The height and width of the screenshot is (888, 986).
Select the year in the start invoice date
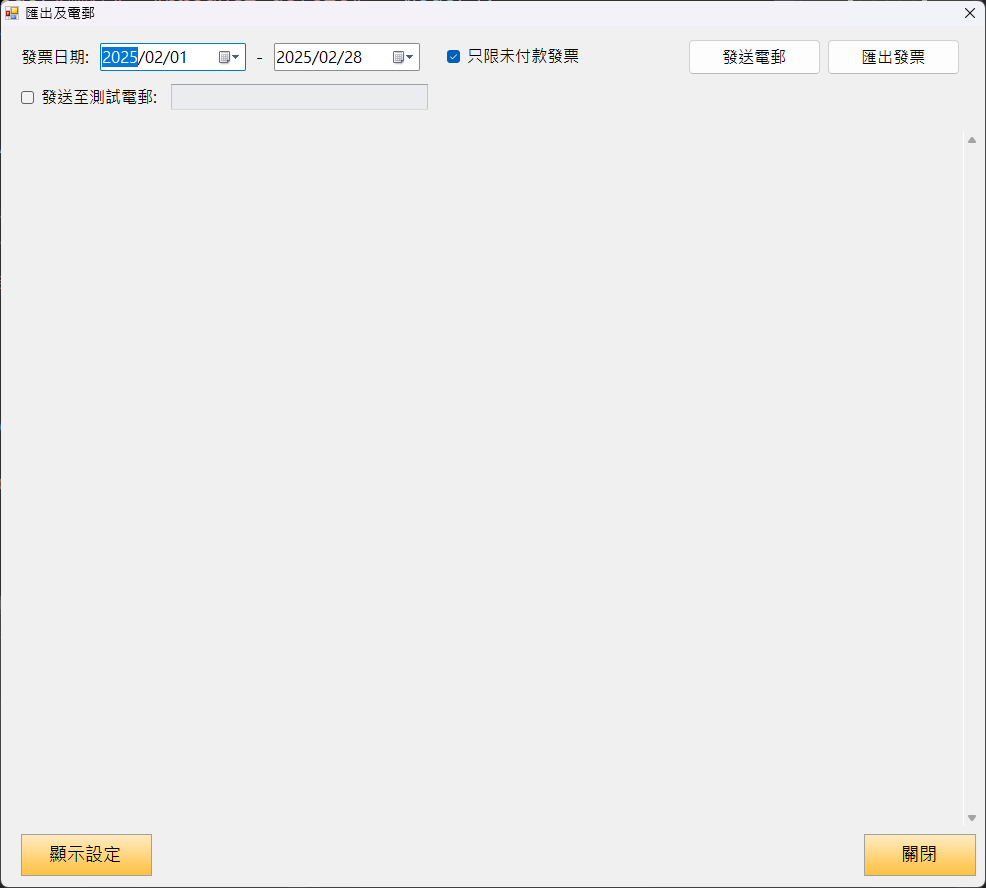click(119, 57)
